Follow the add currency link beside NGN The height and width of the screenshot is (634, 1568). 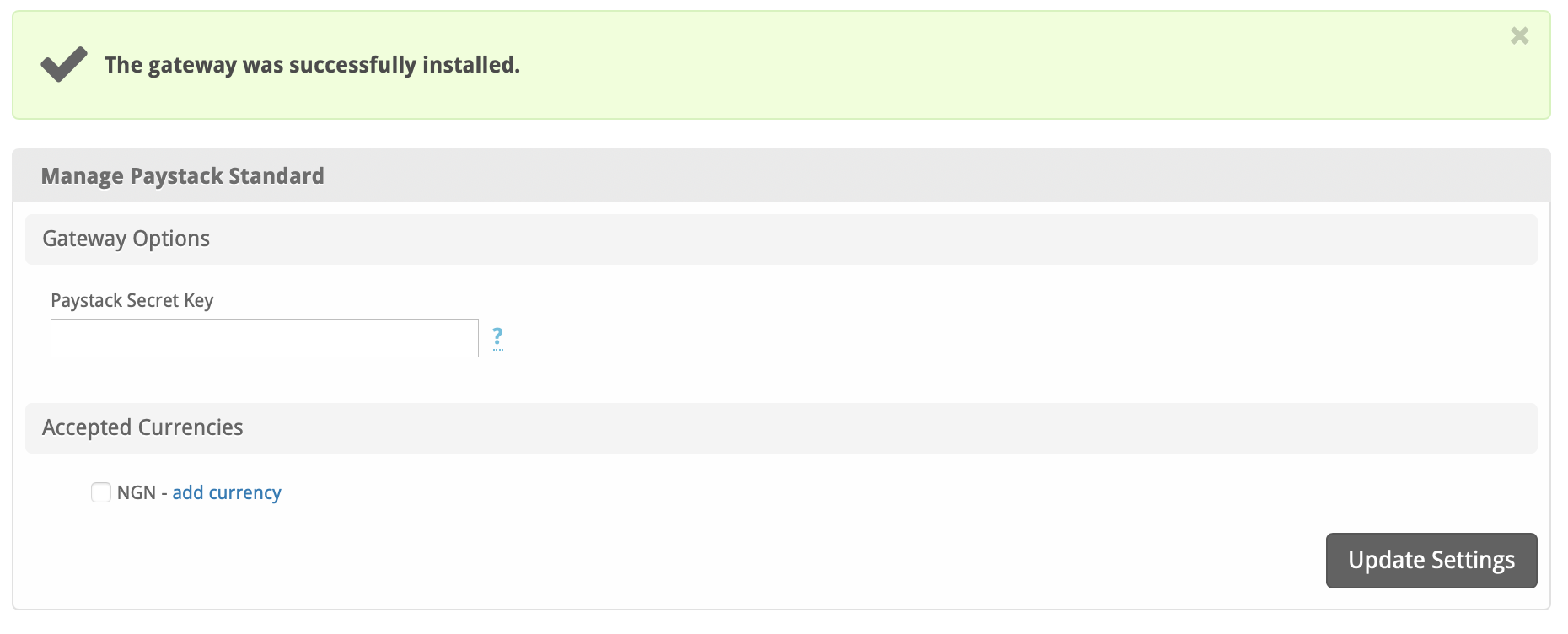pos(227,492)
